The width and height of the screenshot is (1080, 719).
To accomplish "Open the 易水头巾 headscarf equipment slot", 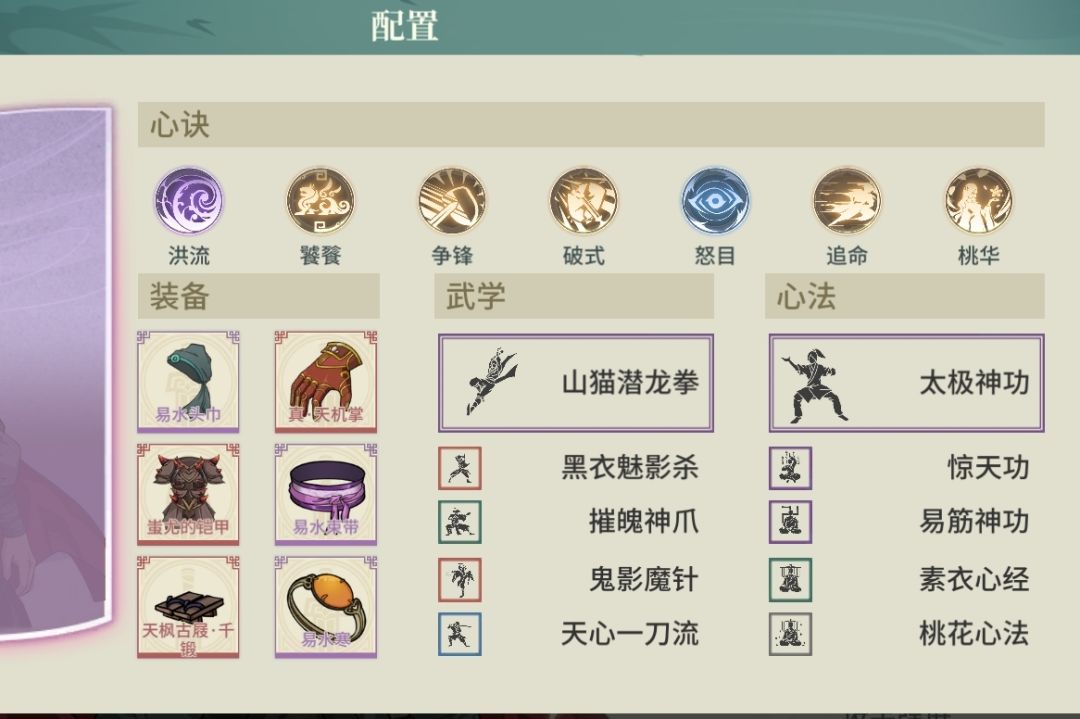I will point(188,382).
